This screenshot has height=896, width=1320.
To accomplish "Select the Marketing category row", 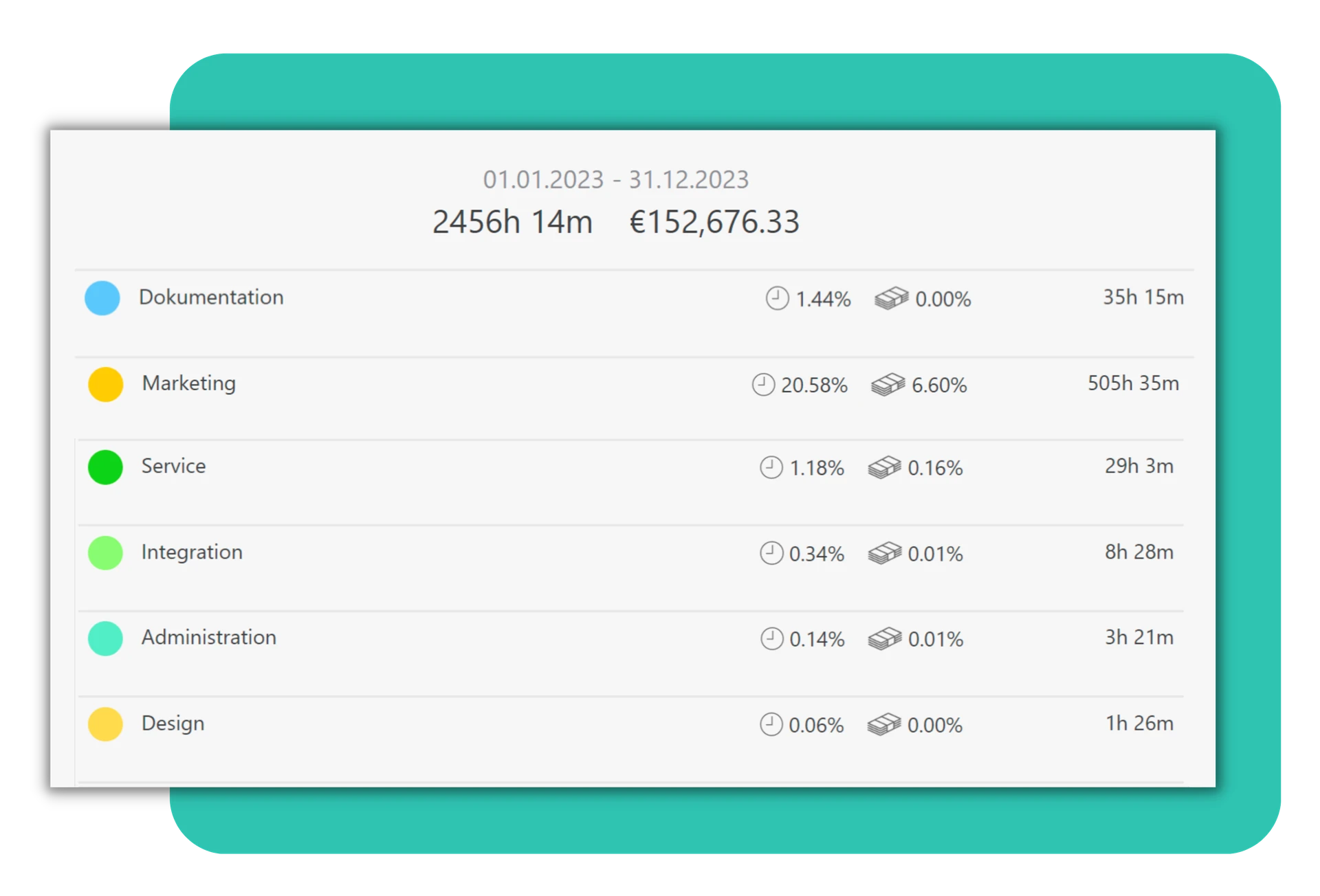I will pos(481,384).
